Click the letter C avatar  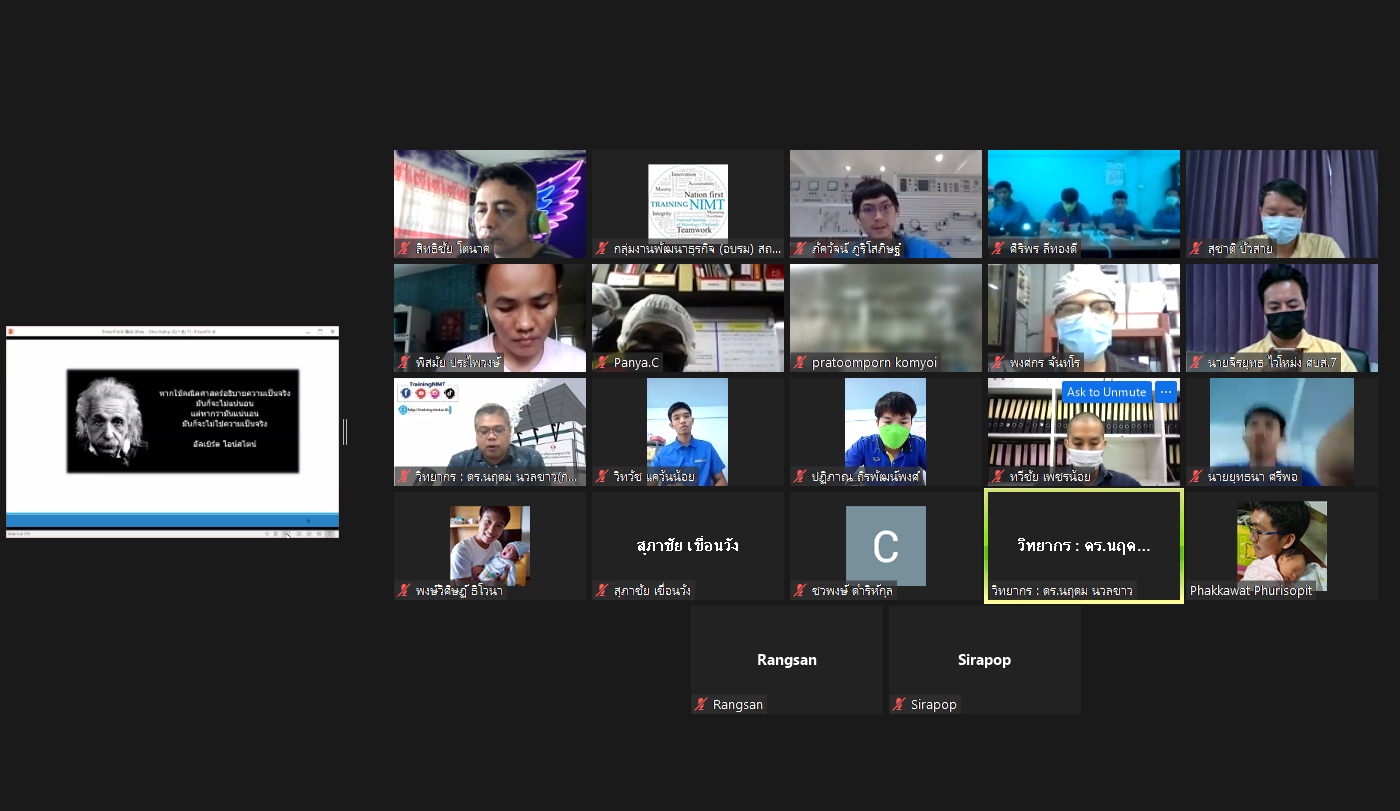[x=885, y=546]
